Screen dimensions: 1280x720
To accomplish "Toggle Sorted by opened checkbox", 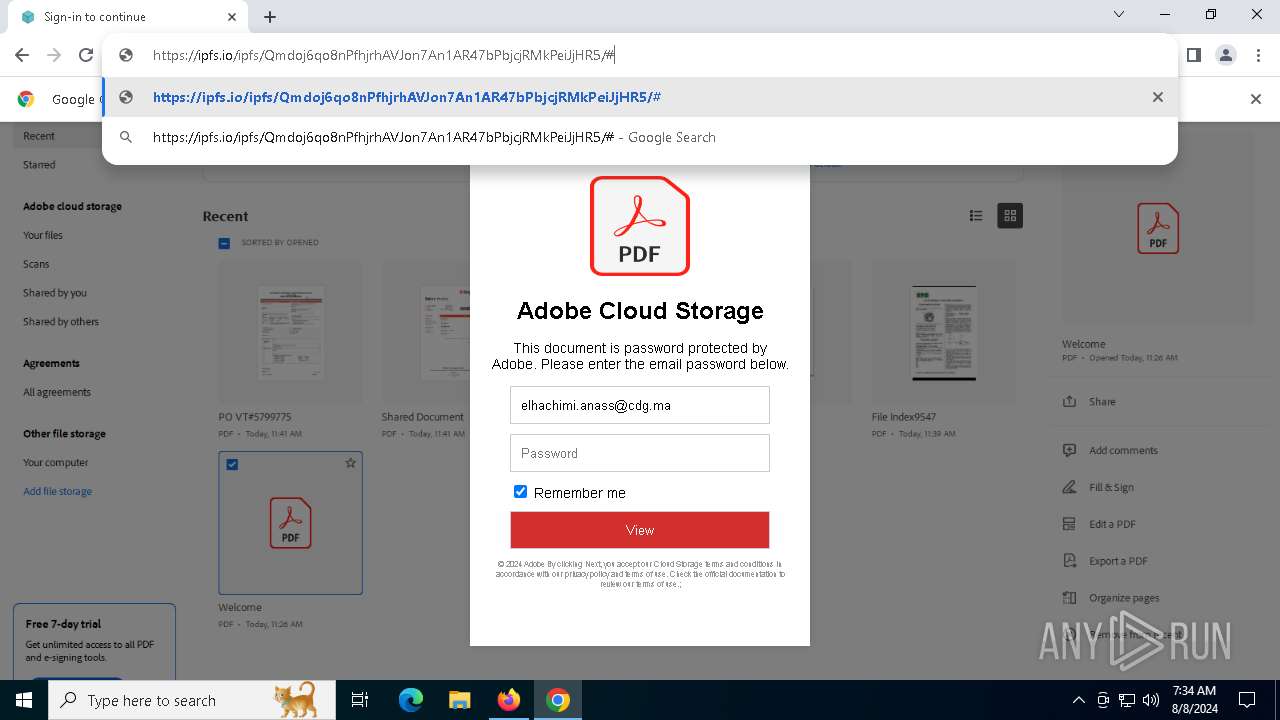I will (224, 243).
